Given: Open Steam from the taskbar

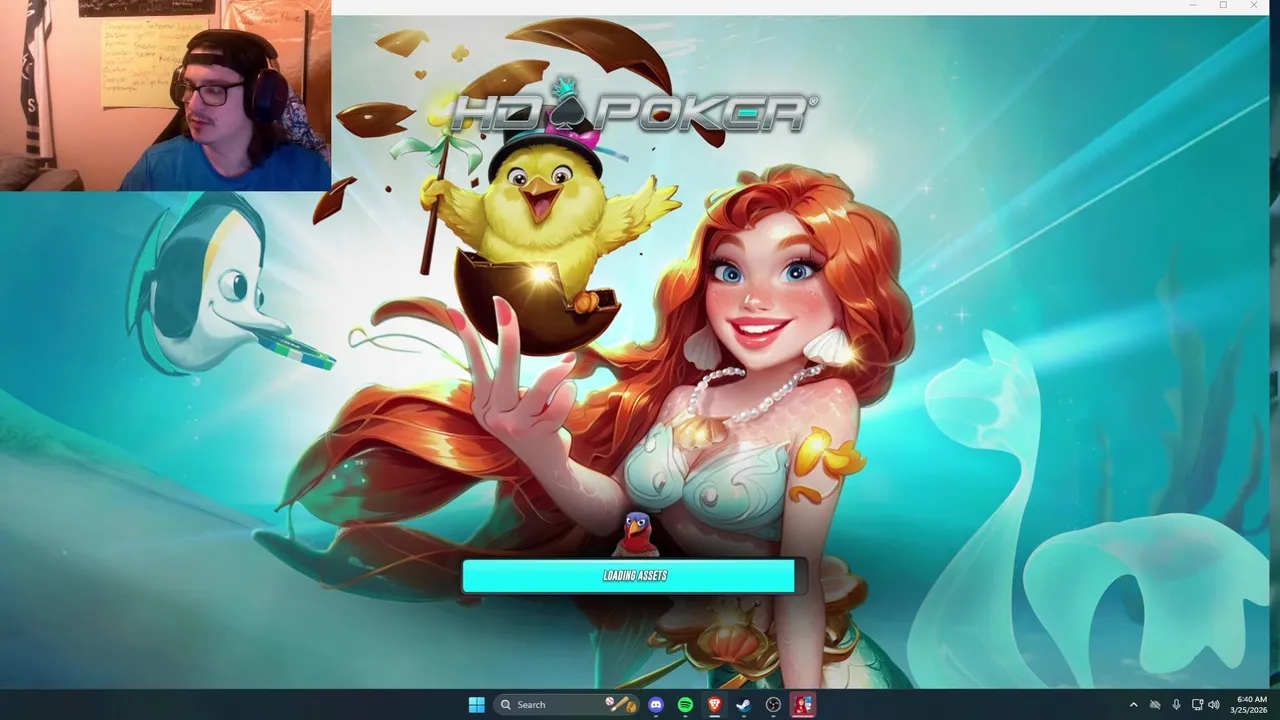Looking at the screenshot, I should coord(743,705).
